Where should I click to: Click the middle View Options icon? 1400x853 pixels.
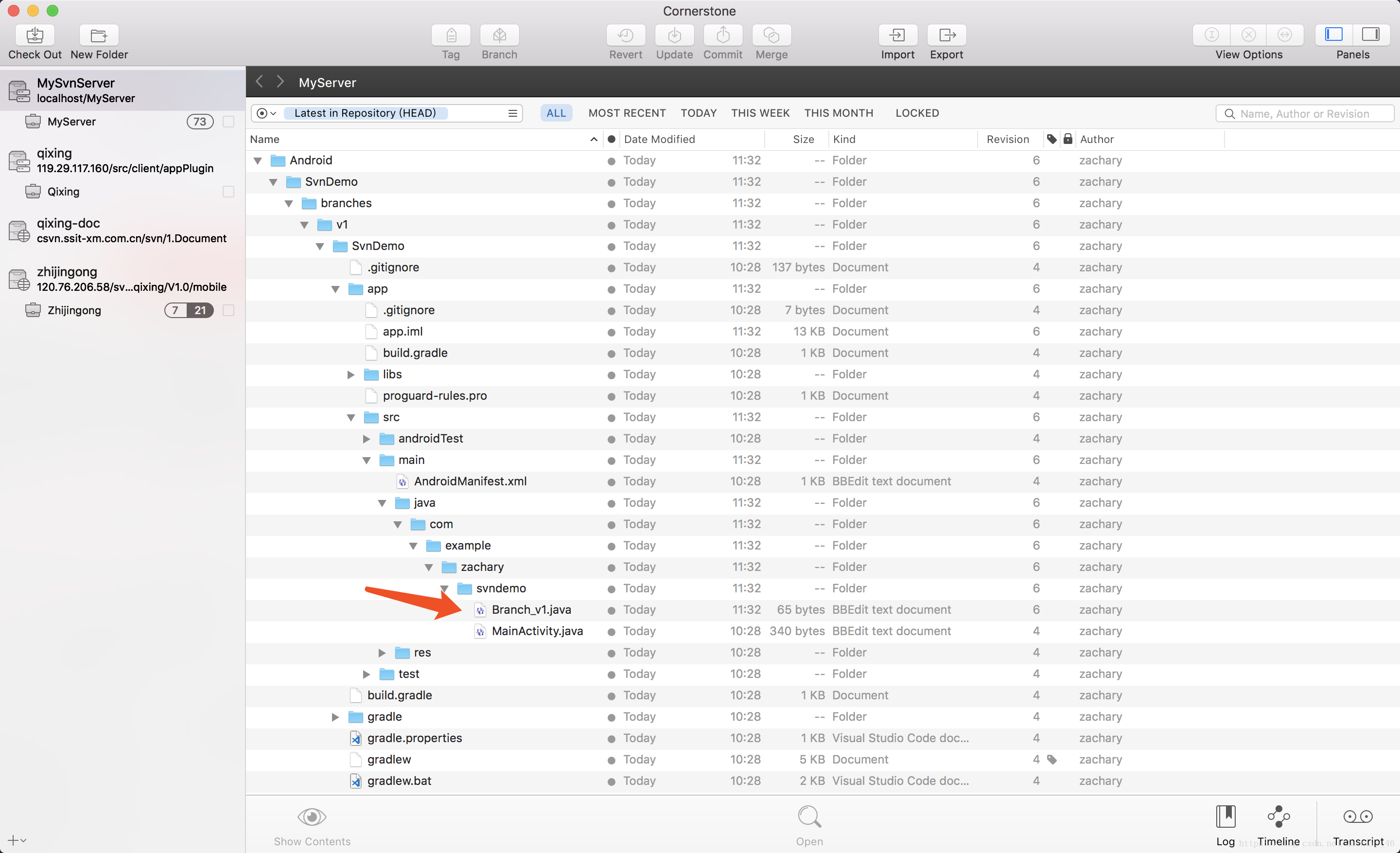[1248, 35]
